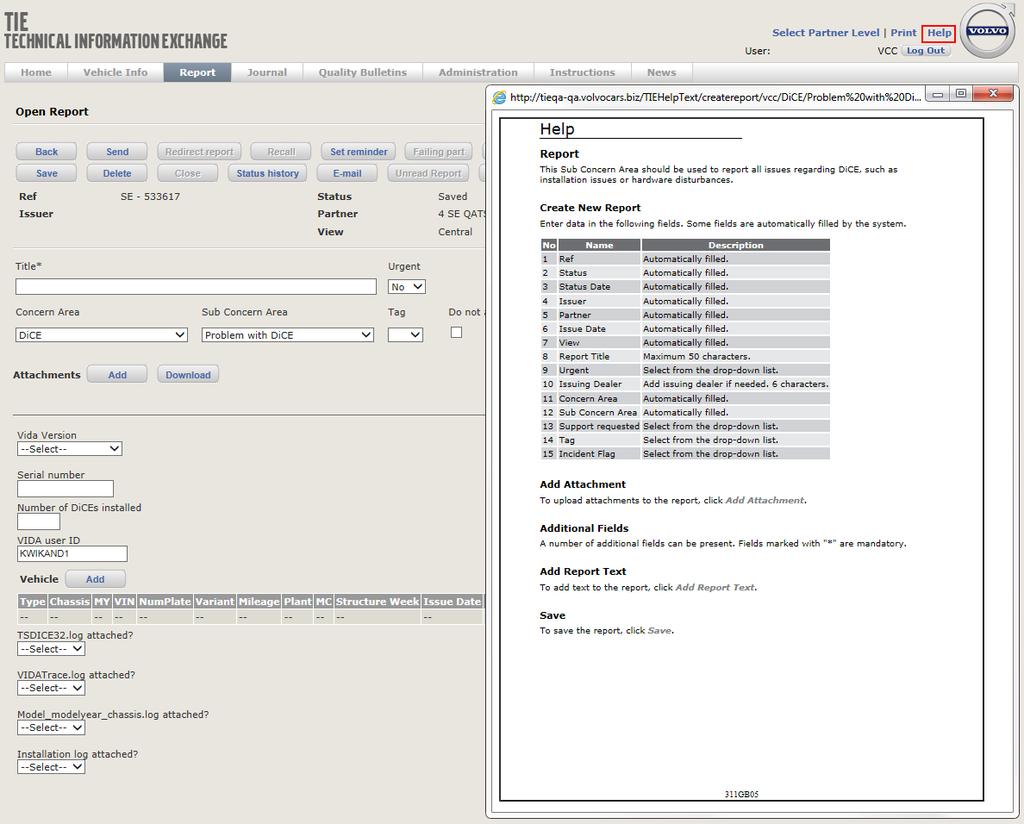Click the E-mail button

347,173
